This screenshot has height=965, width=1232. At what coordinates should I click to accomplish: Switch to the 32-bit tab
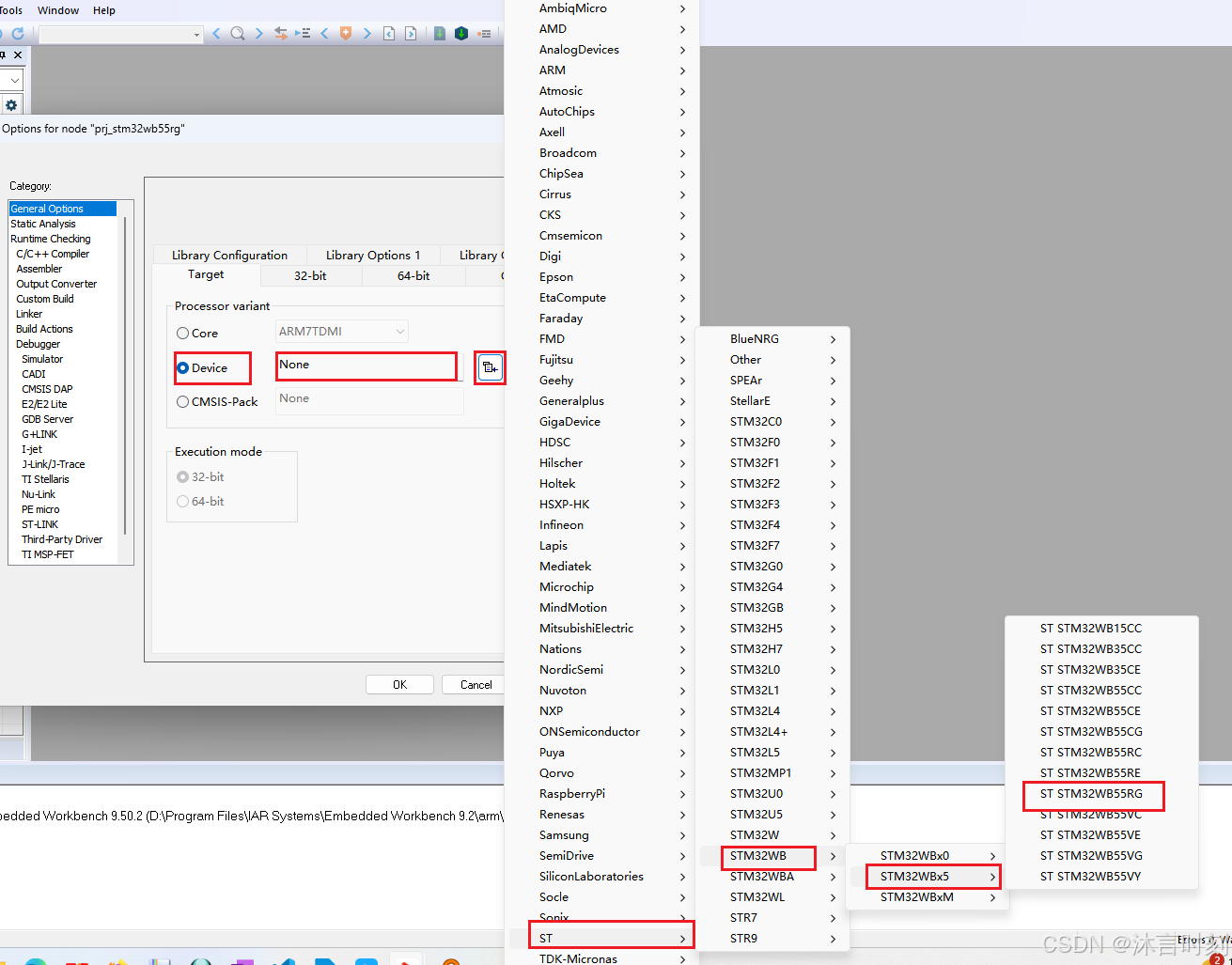tap(310, 276)
